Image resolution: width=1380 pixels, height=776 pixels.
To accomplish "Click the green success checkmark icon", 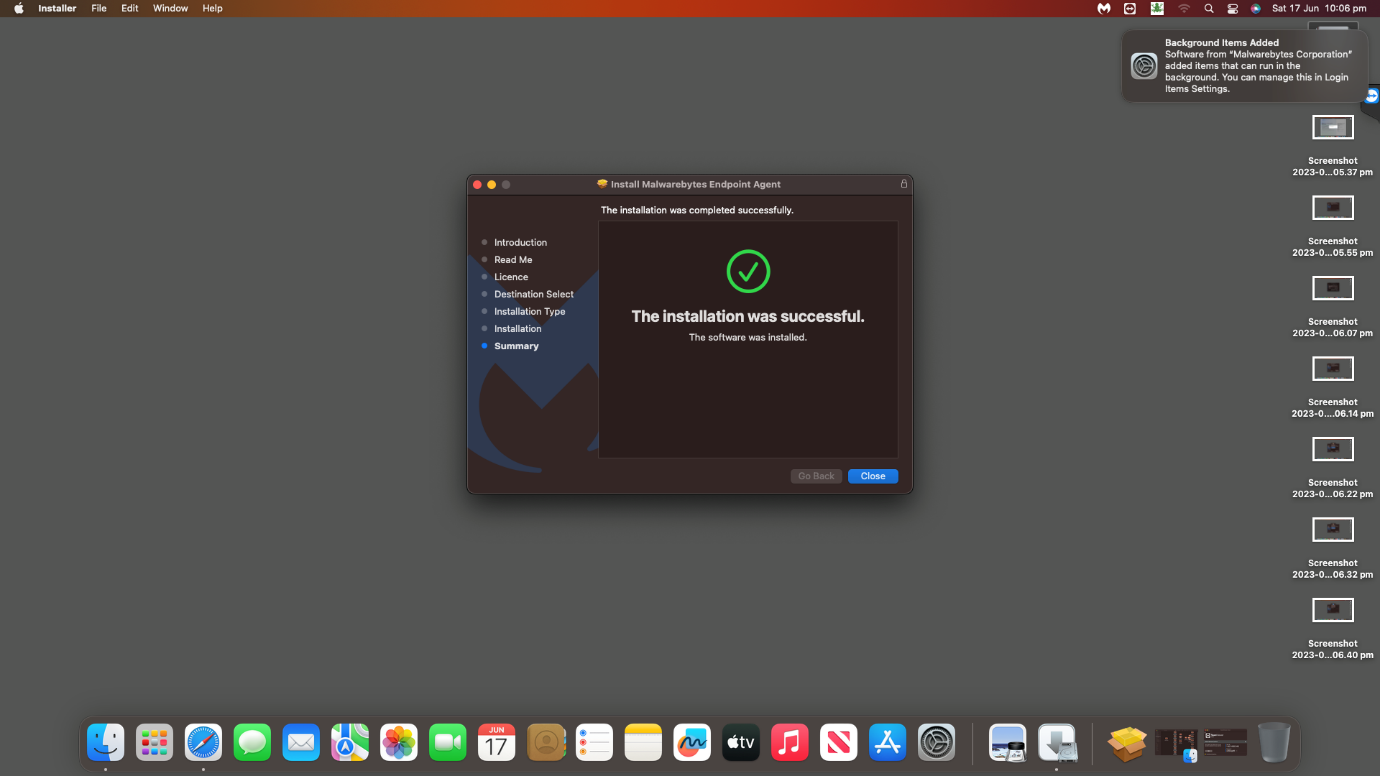I will click(748, 271).
